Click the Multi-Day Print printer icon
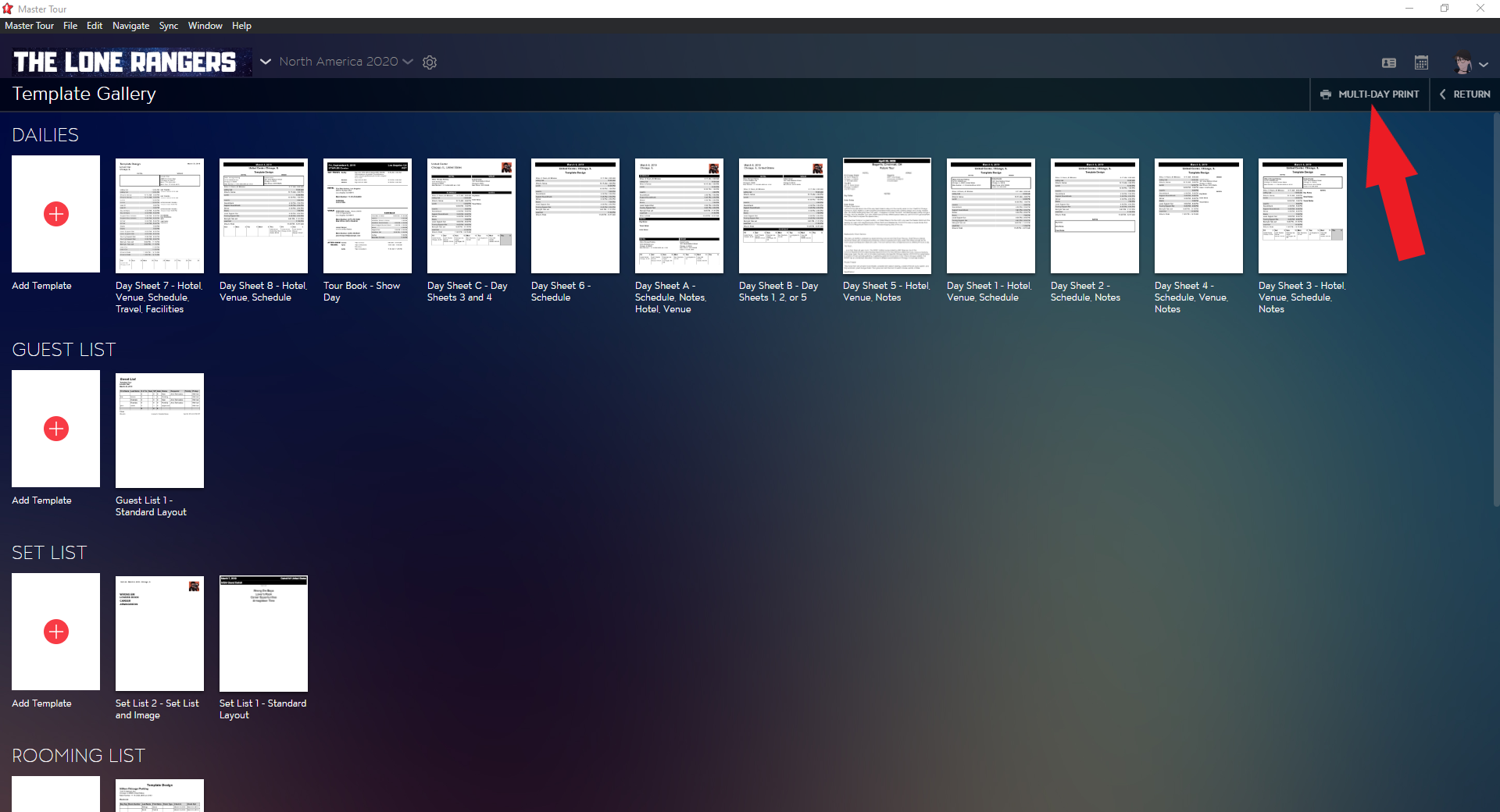1500x812 pixels. click(1326, 94)
